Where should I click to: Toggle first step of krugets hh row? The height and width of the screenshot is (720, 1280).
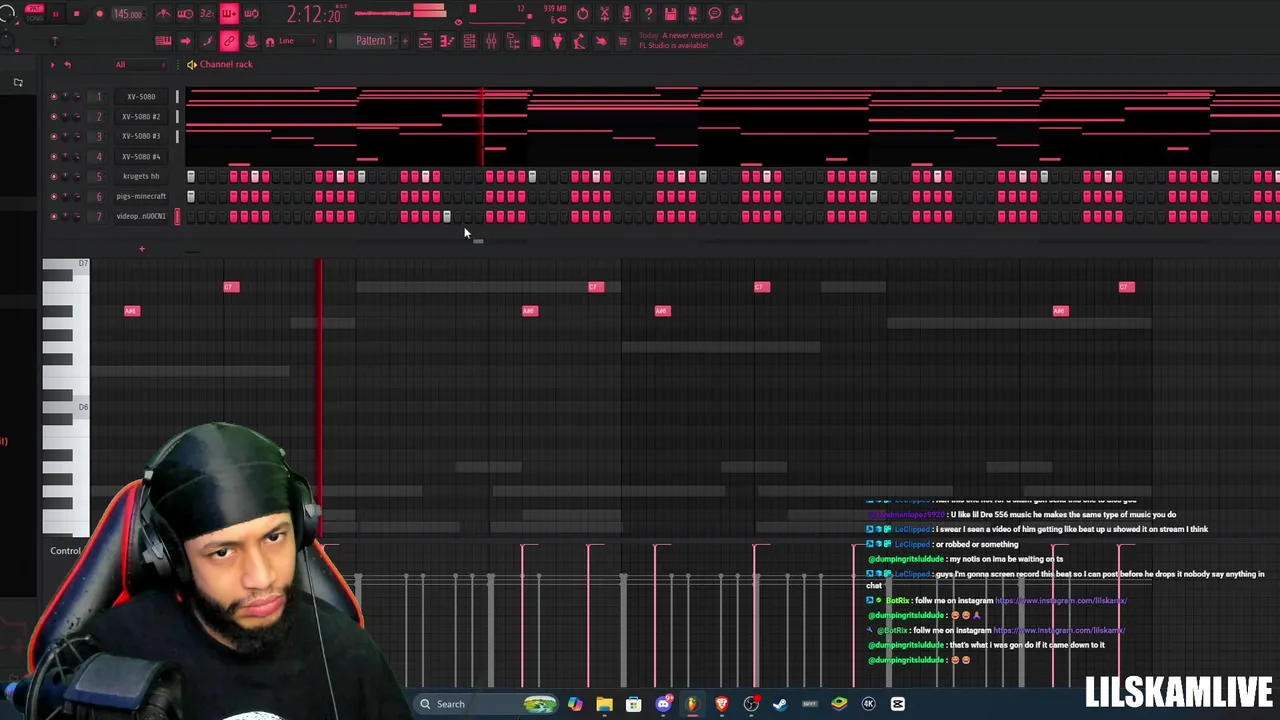point(190,177)
